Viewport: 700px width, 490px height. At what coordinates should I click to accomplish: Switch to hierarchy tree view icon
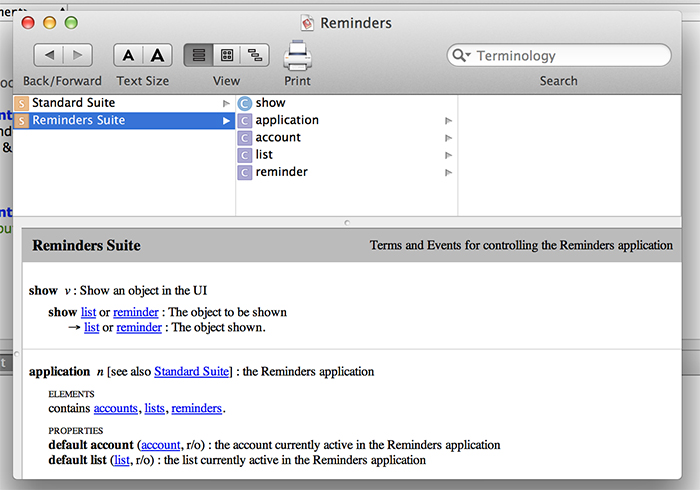255,55
